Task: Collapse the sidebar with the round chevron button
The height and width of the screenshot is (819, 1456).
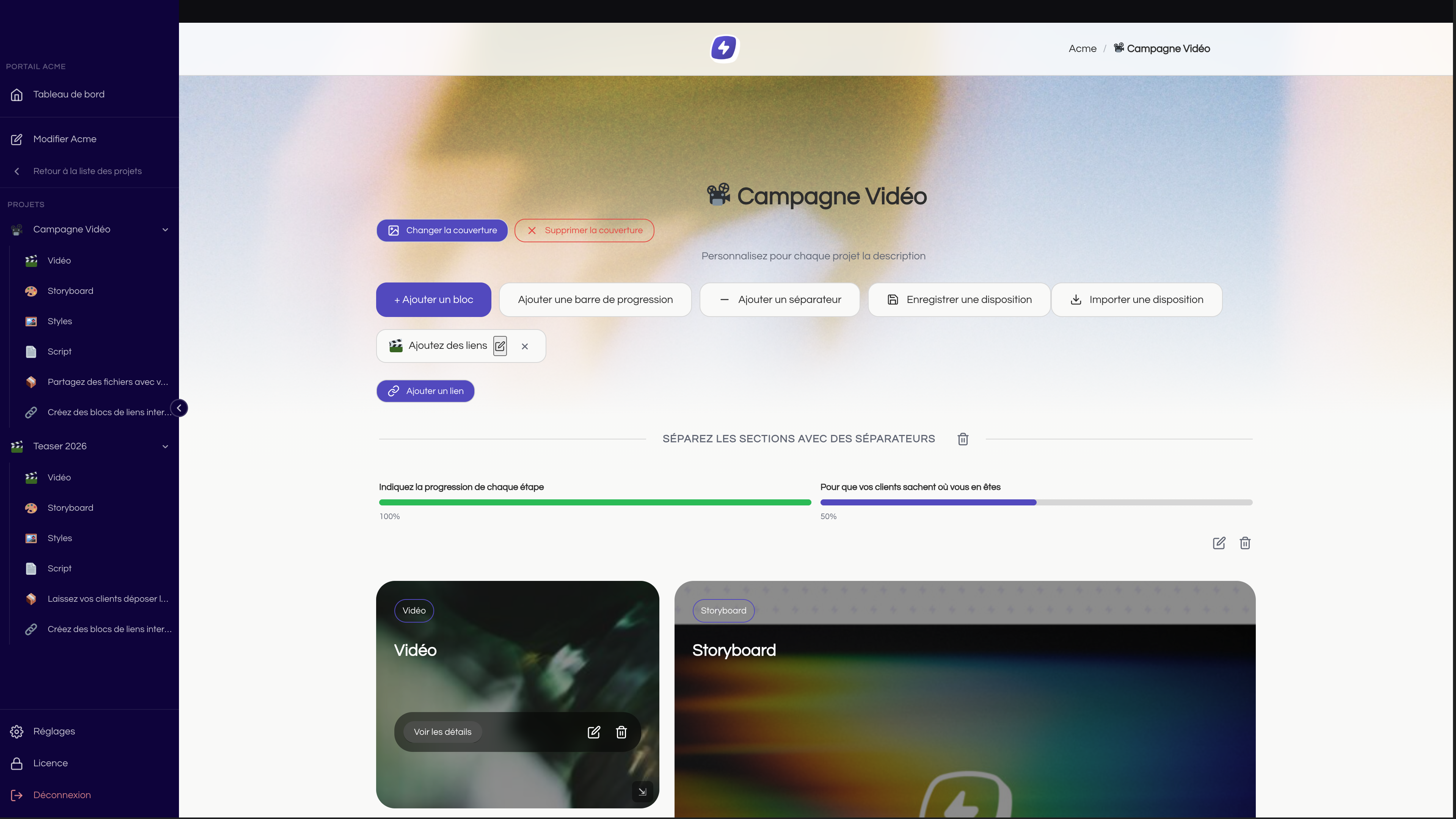Action: pyautogui.click(x=179, y=408)
